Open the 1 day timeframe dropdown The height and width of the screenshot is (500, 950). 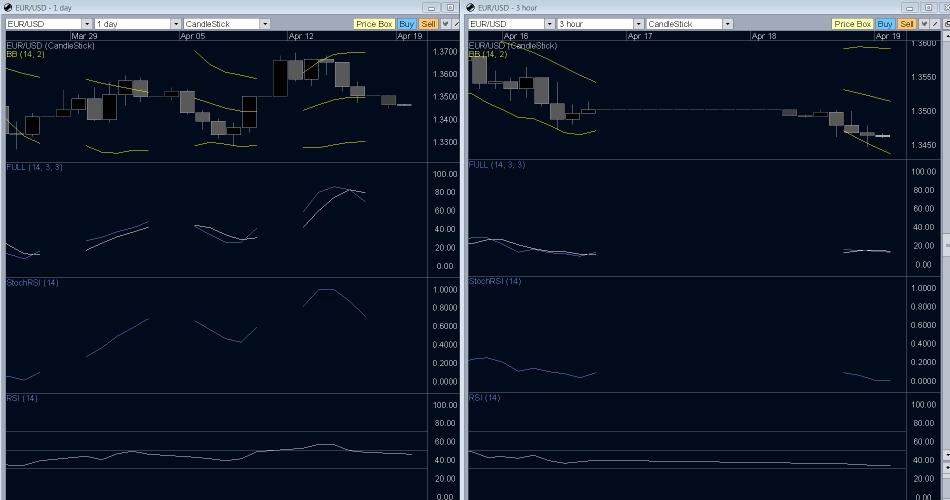(x=176, y=24)
